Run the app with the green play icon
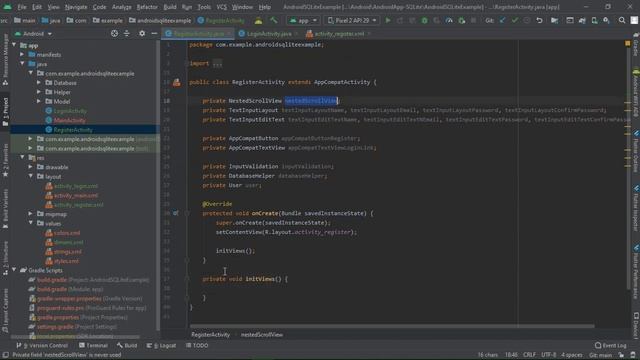Screen dimensions: 640x360 pos(388,20)
